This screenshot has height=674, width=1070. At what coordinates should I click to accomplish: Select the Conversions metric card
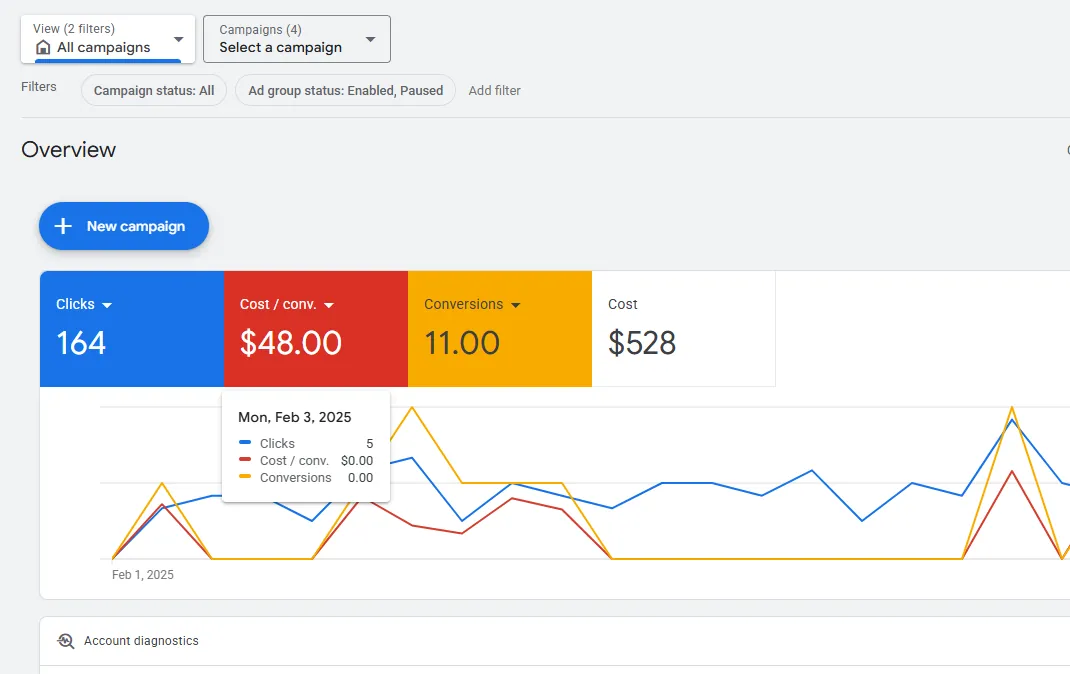499,328
